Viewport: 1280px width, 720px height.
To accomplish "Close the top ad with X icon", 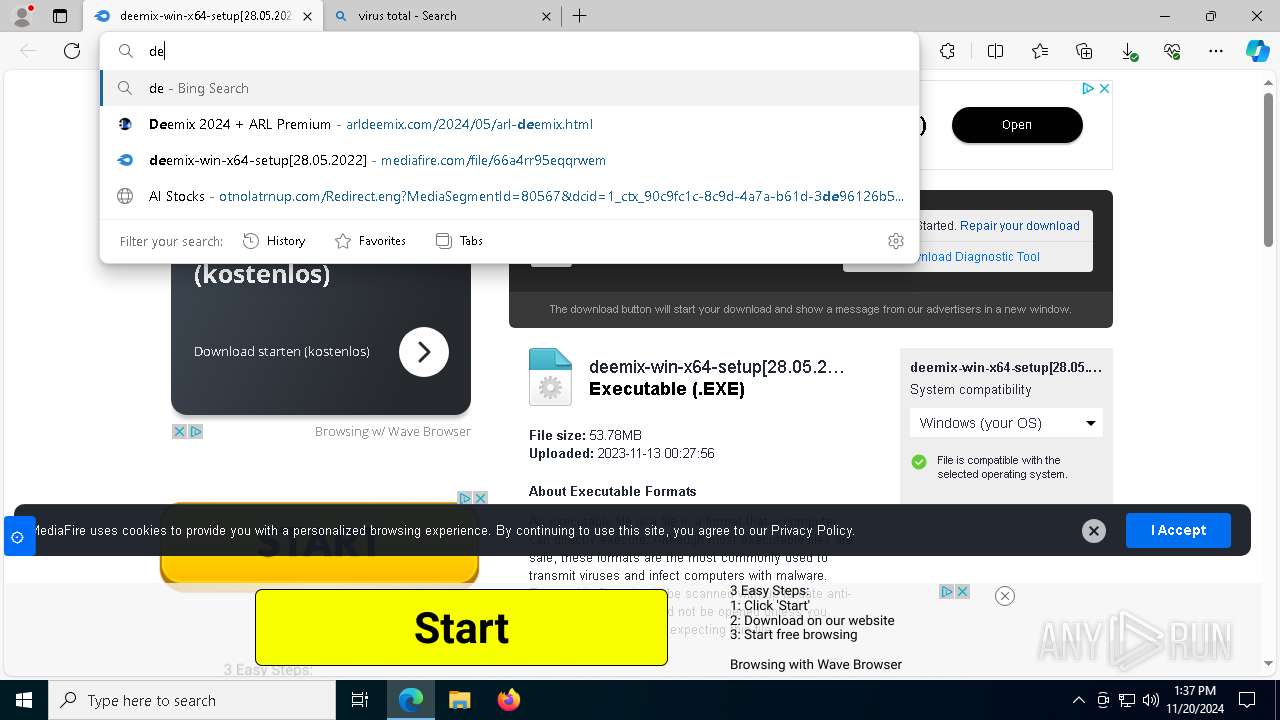I will [x=1104, y=88].
